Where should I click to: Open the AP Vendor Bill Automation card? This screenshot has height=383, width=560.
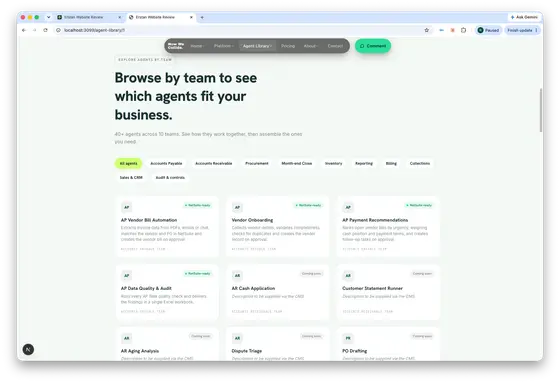coord(167,227)
